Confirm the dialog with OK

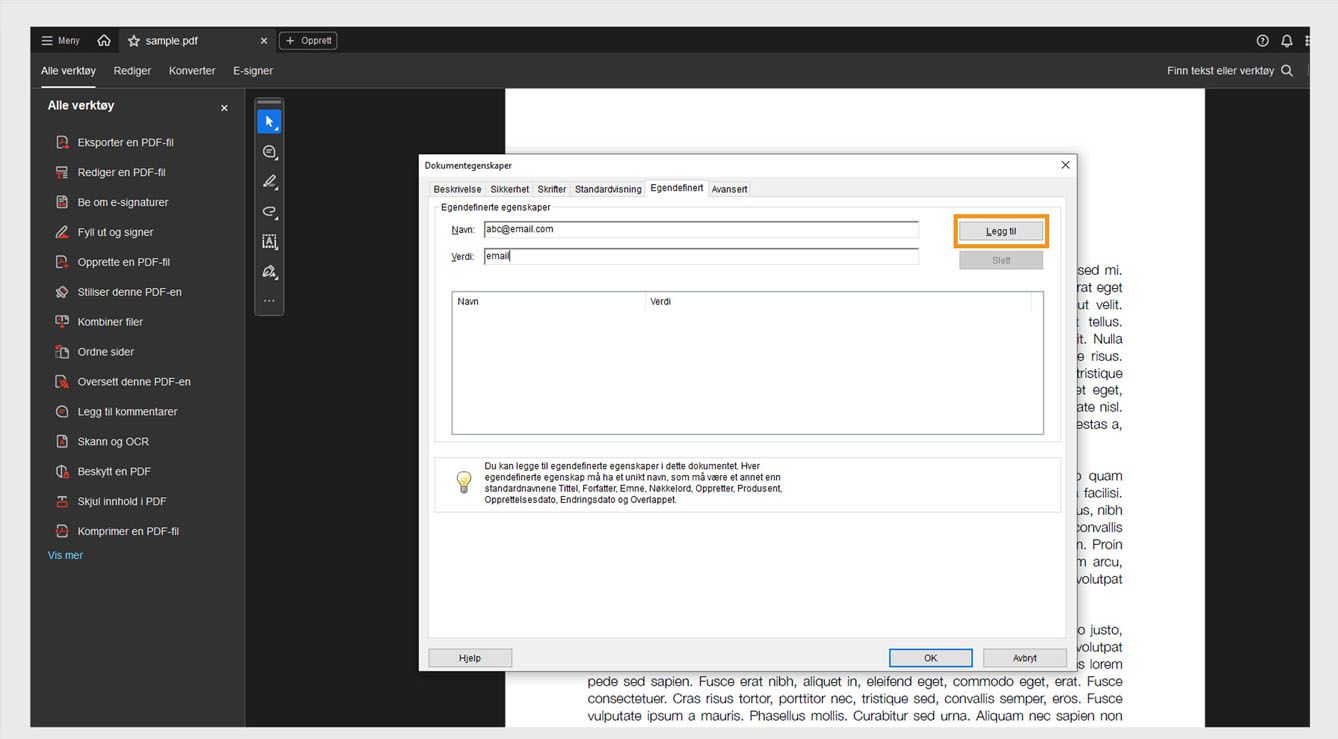click(x=930, y=658)
